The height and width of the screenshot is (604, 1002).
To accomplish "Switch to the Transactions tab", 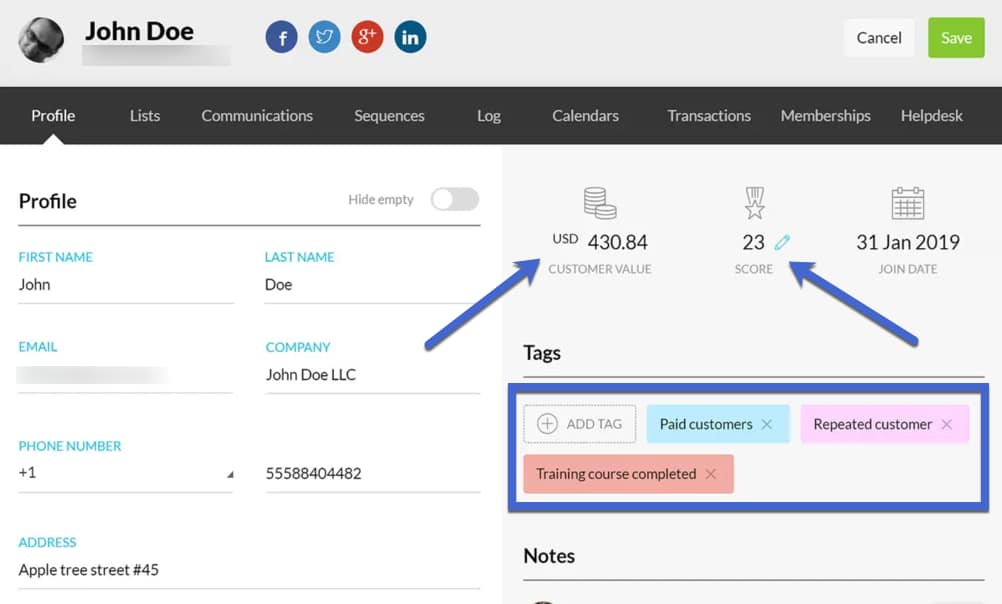I will [709, 115].
